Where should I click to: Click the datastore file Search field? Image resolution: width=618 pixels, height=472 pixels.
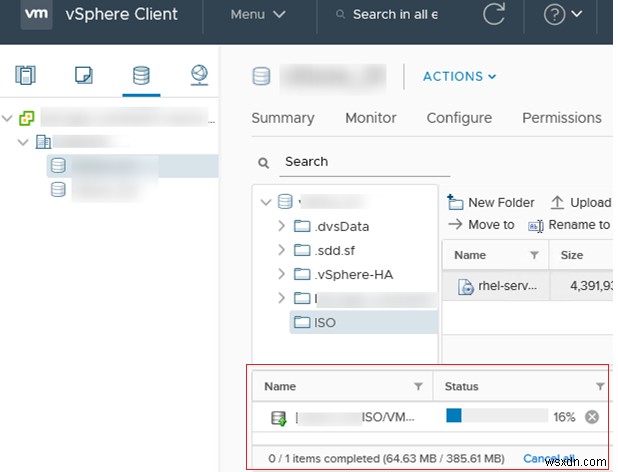(x=365, y=162)
